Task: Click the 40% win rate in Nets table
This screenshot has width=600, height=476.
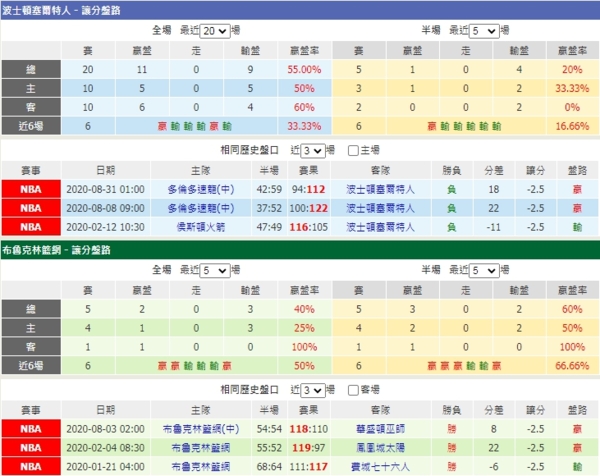Action: (304, 309)
